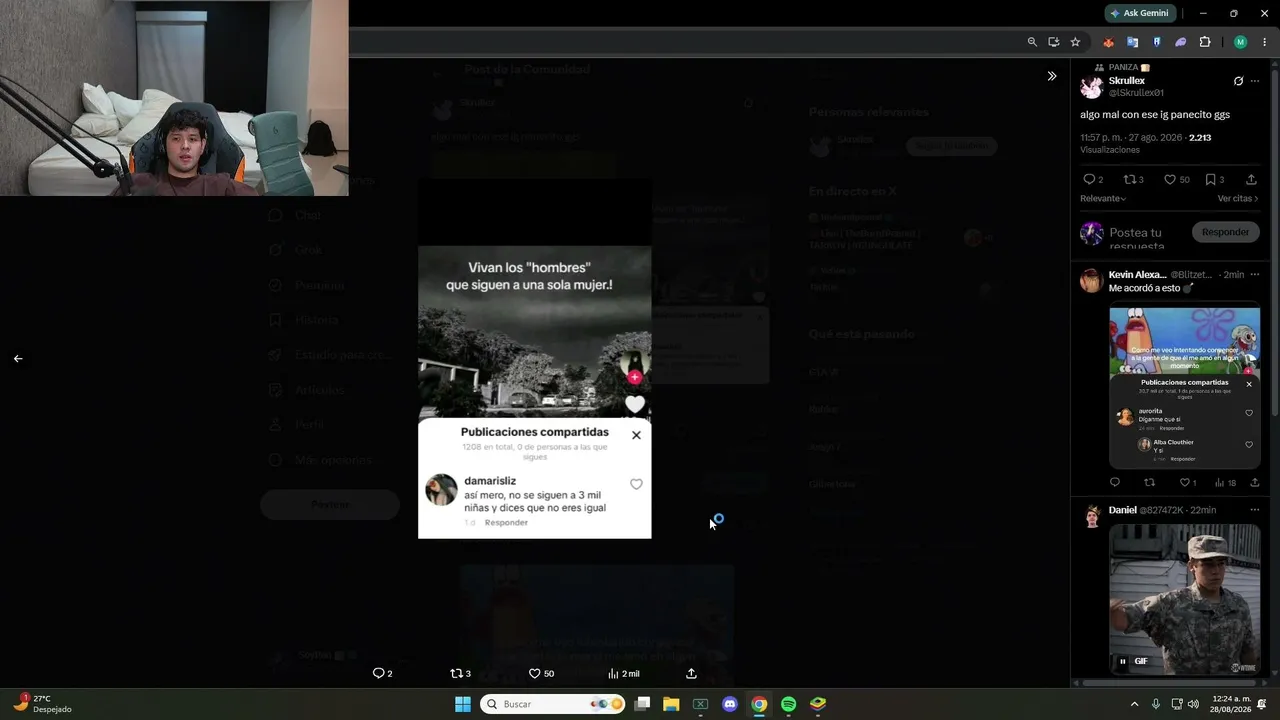The width and height of the screenshot is (1280, 720).
Task: Click the side panel horizontal scrollbar
Action: tap(1170, 683)
